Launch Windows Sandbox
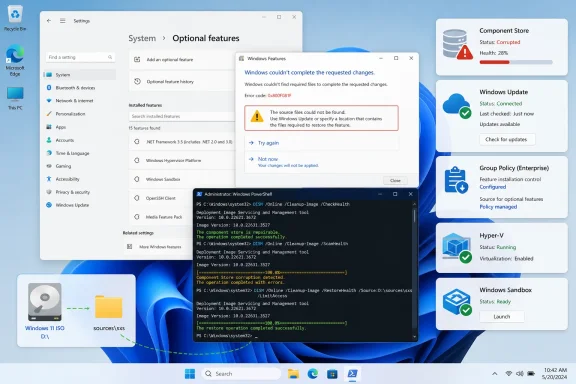Screen dimensions: 576x384 click(502, 316)
